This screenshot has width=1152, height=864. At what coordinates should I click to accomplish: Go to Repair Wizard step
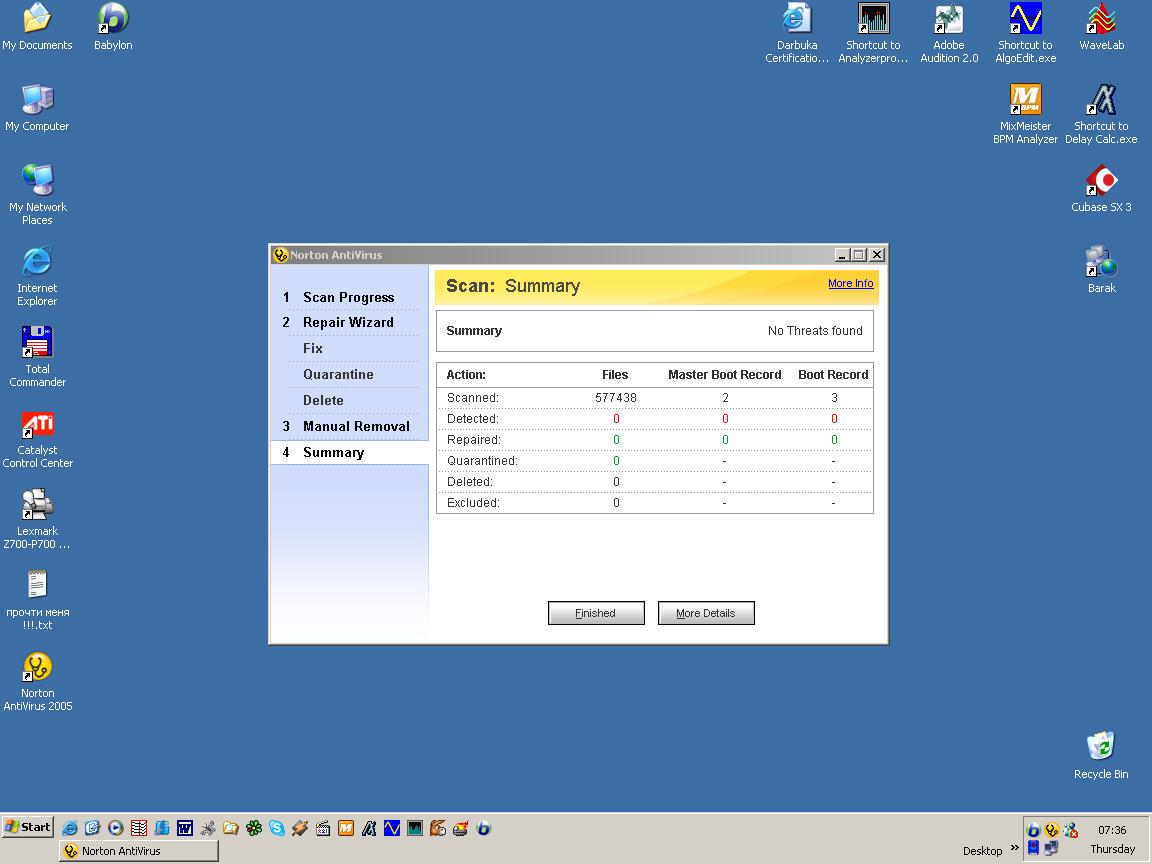[348, 323]
